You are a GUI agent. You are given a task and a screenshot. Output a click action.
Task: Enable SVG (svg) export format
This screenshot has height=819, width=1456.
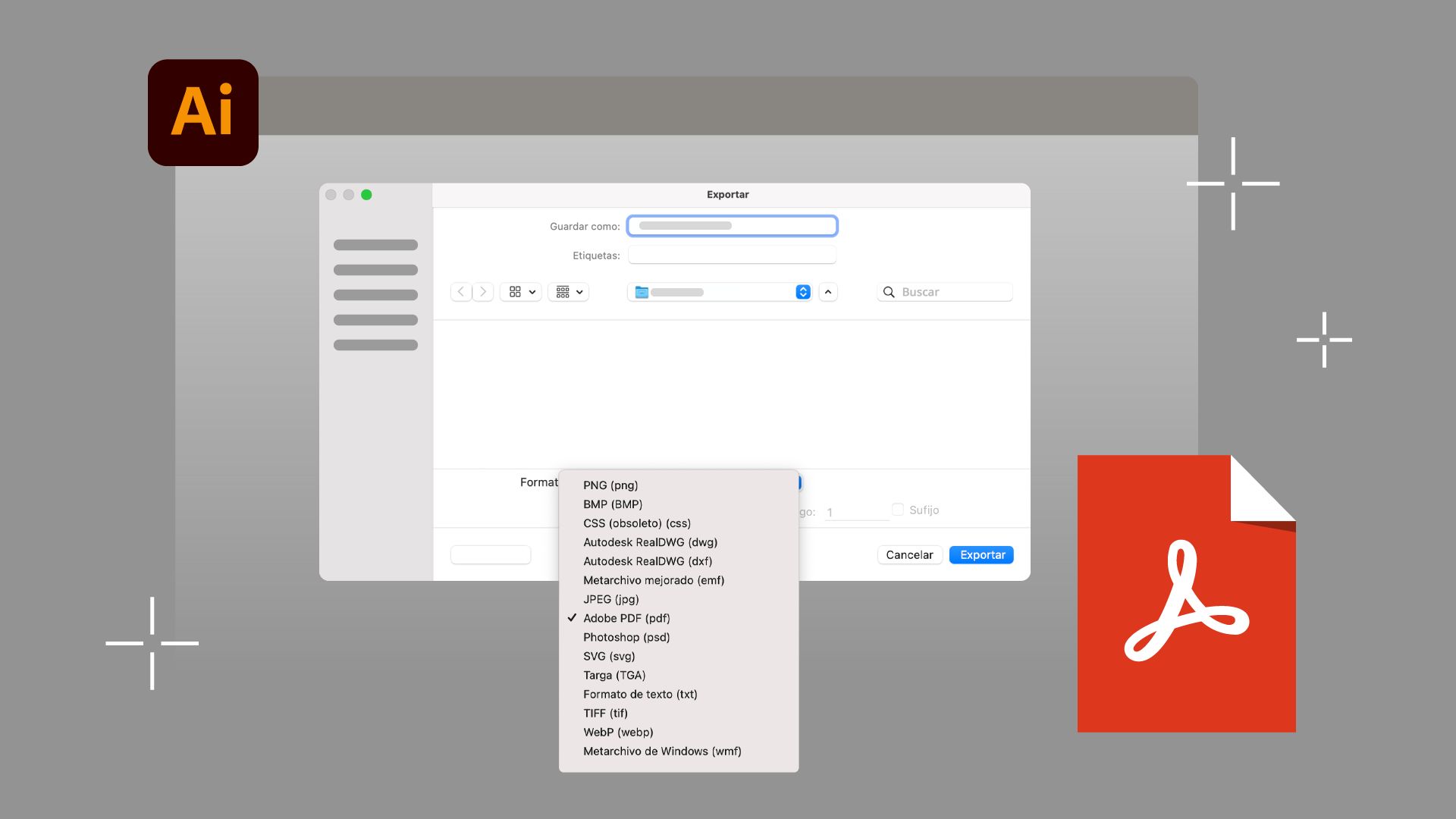608,656
